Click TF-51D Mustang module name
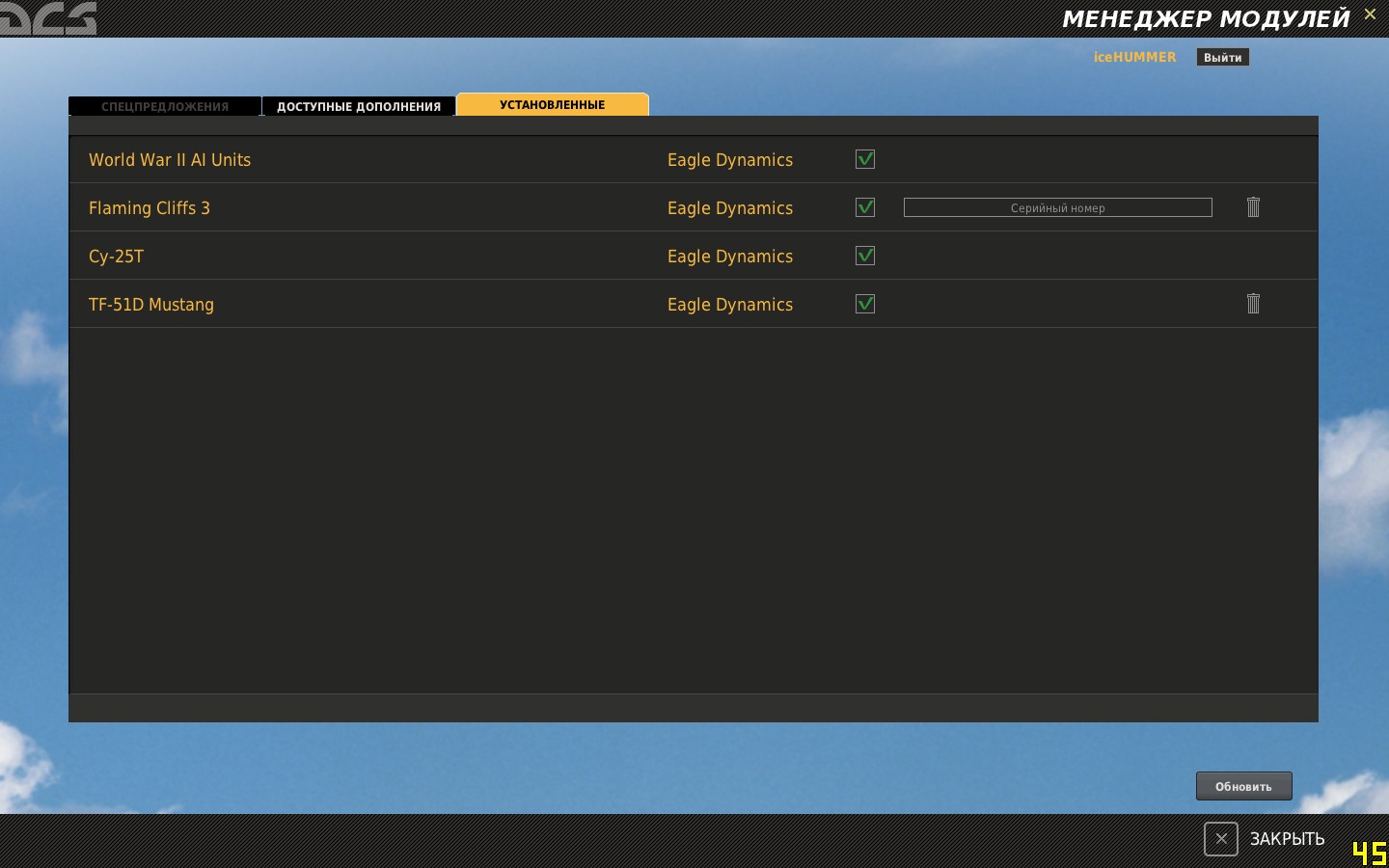1389x868 pixels. point(151,305)
